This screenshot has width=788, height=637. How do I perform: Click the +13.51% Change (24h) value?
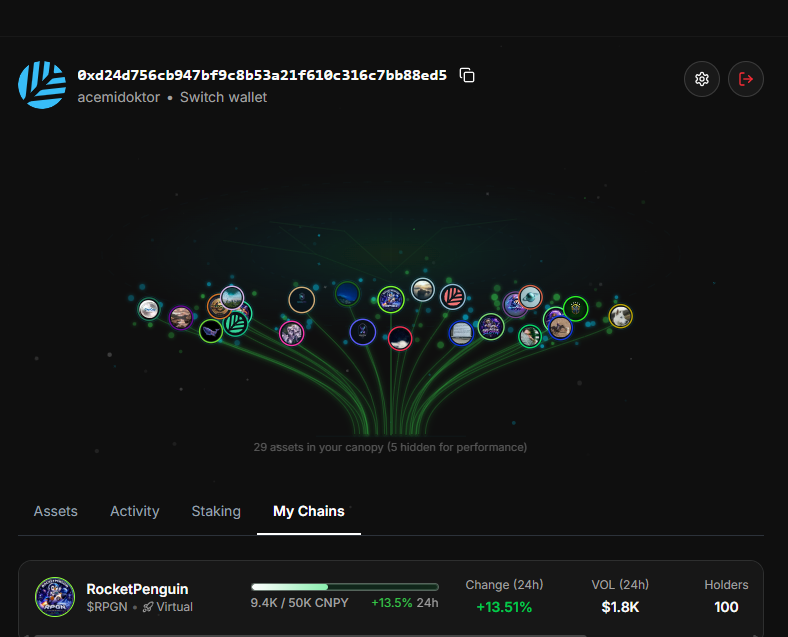tap(504, 607)
